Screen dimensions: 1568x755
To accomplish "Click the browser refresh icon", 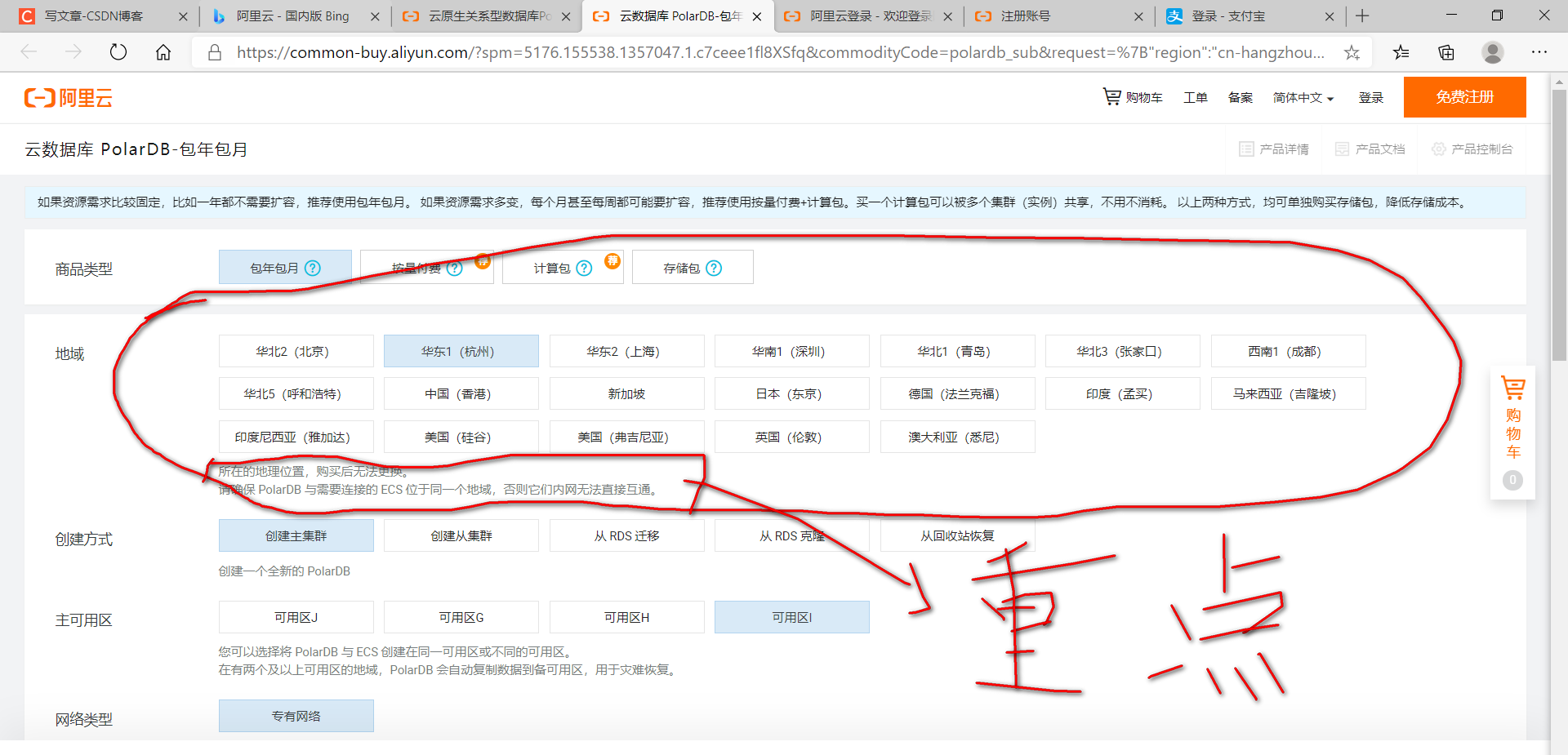I will pyautogui.click(x=118, y=52).
